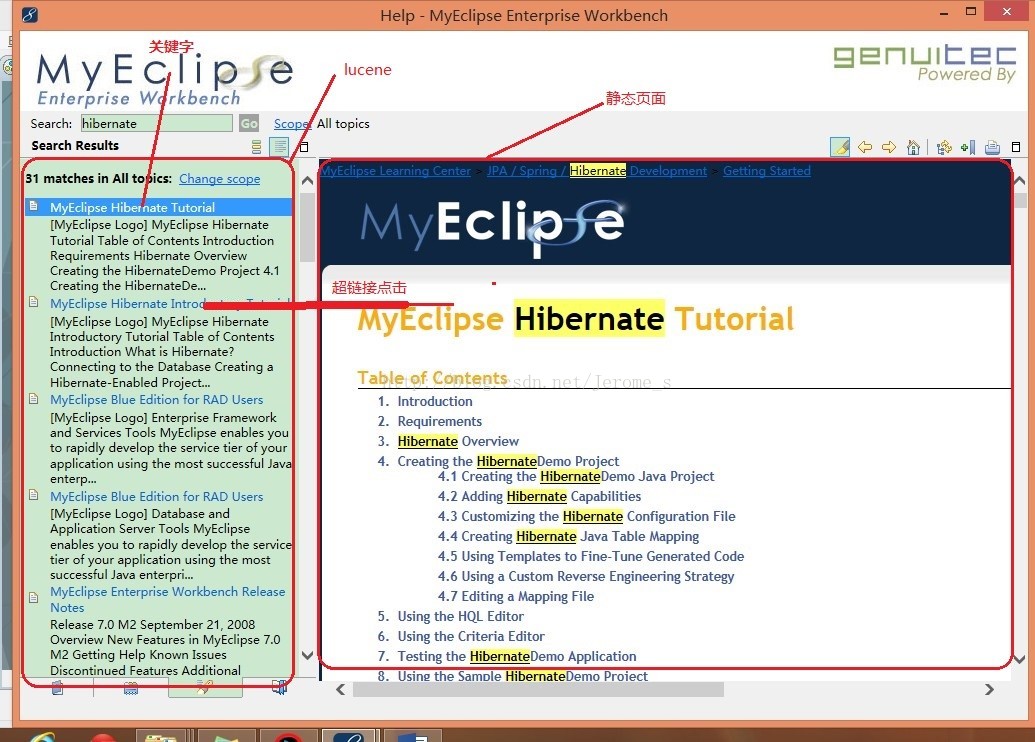Open the Requirements contents entry

pyautogui.click(x=440, y=421)
